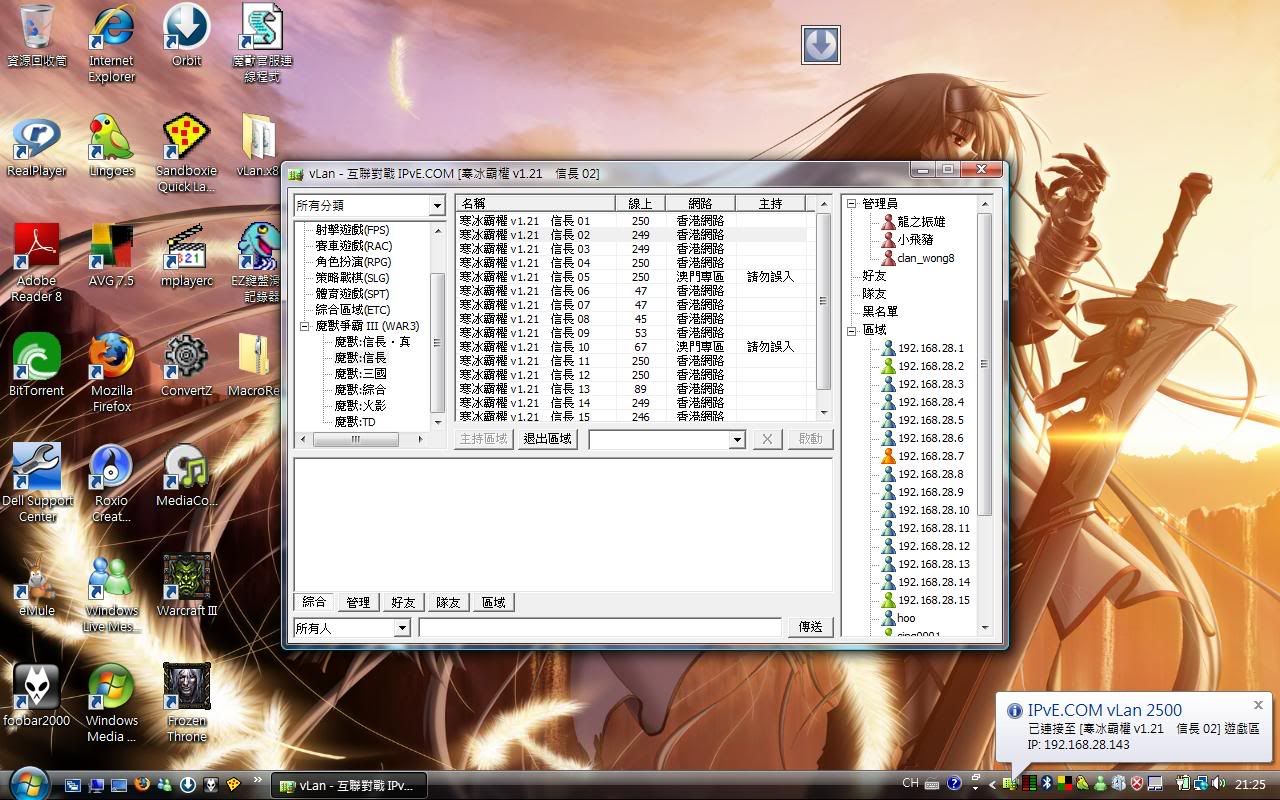Launch BitTorrent from the desktop

point(37,358)
